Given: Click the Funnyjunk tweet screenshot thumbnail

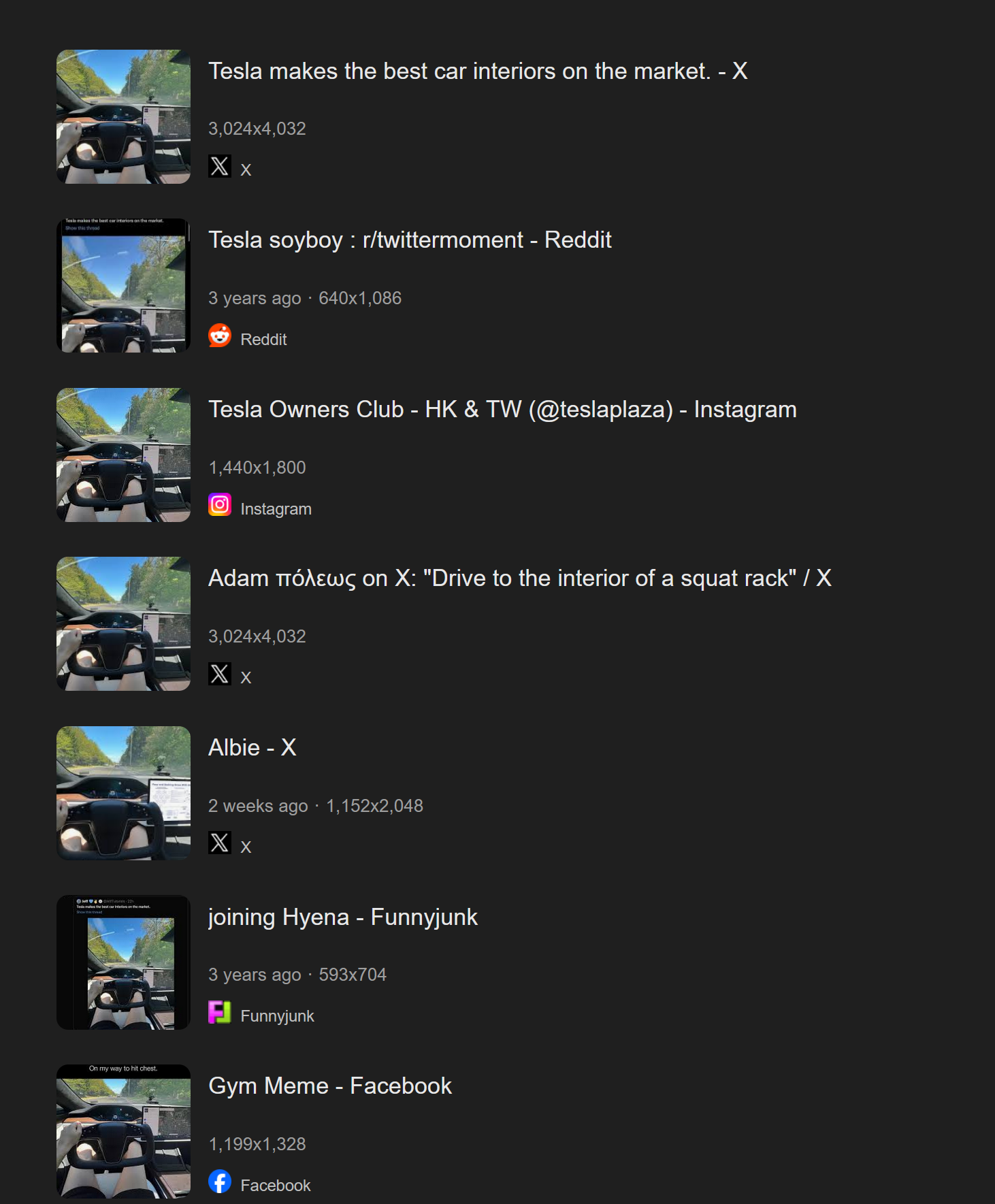Looking at the screenshot, I should coord(123,962).
